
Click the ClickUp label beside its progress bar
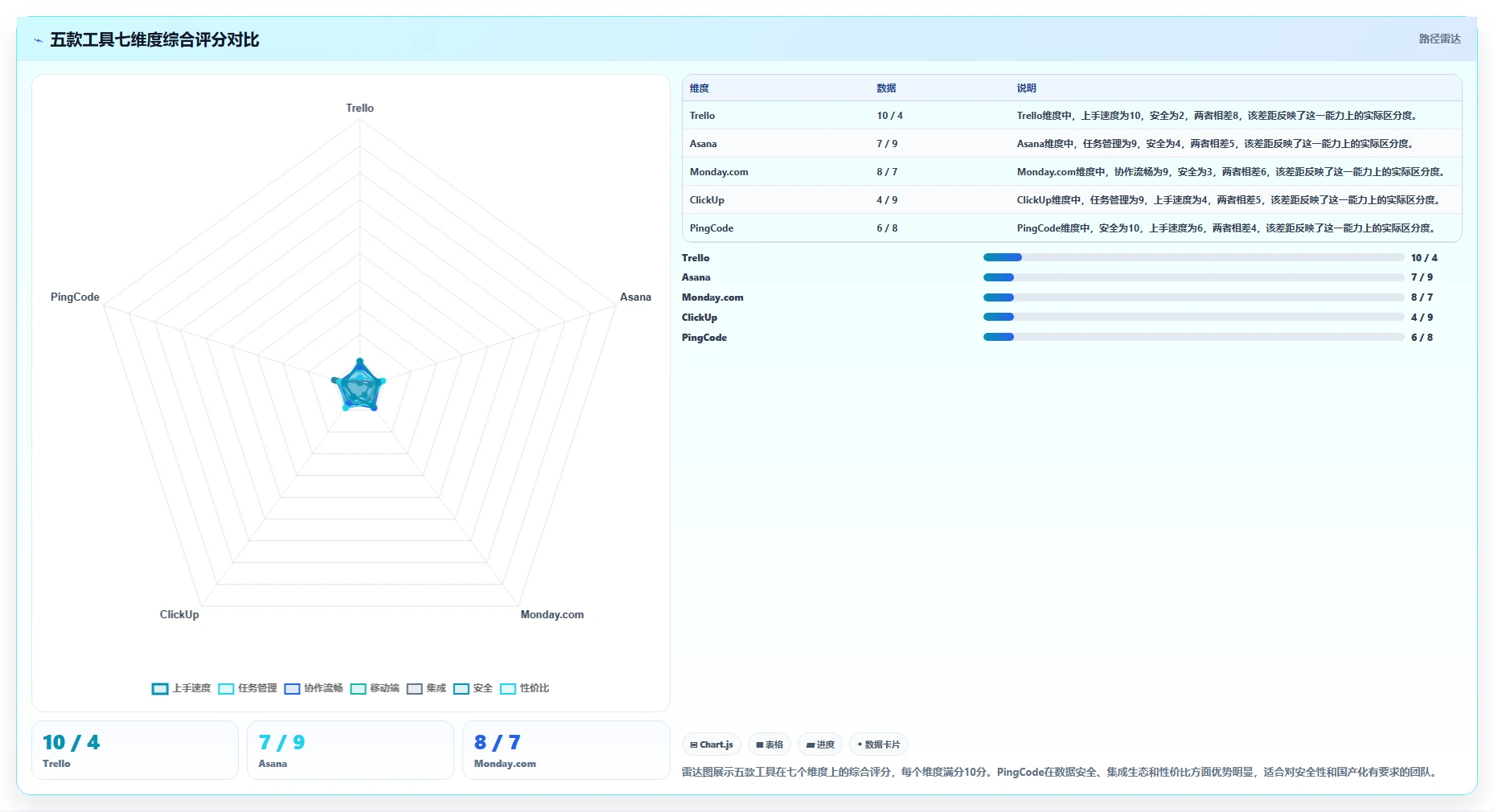tap(700, 318)
